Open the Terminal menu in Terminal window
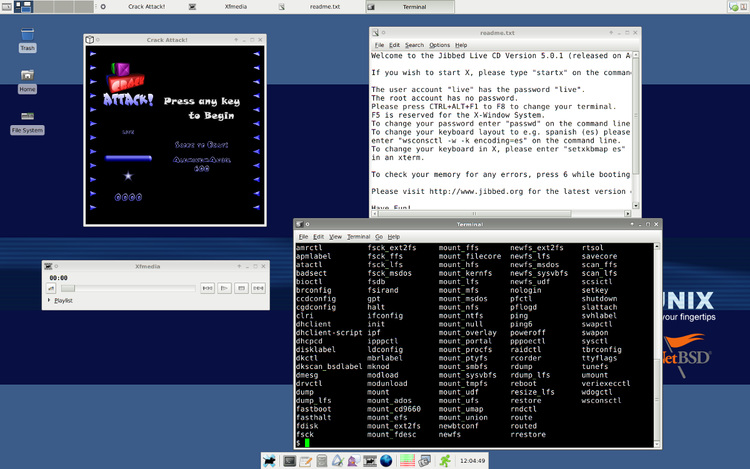Viewport: 750px width, 469px height. (x=358, y=237)
